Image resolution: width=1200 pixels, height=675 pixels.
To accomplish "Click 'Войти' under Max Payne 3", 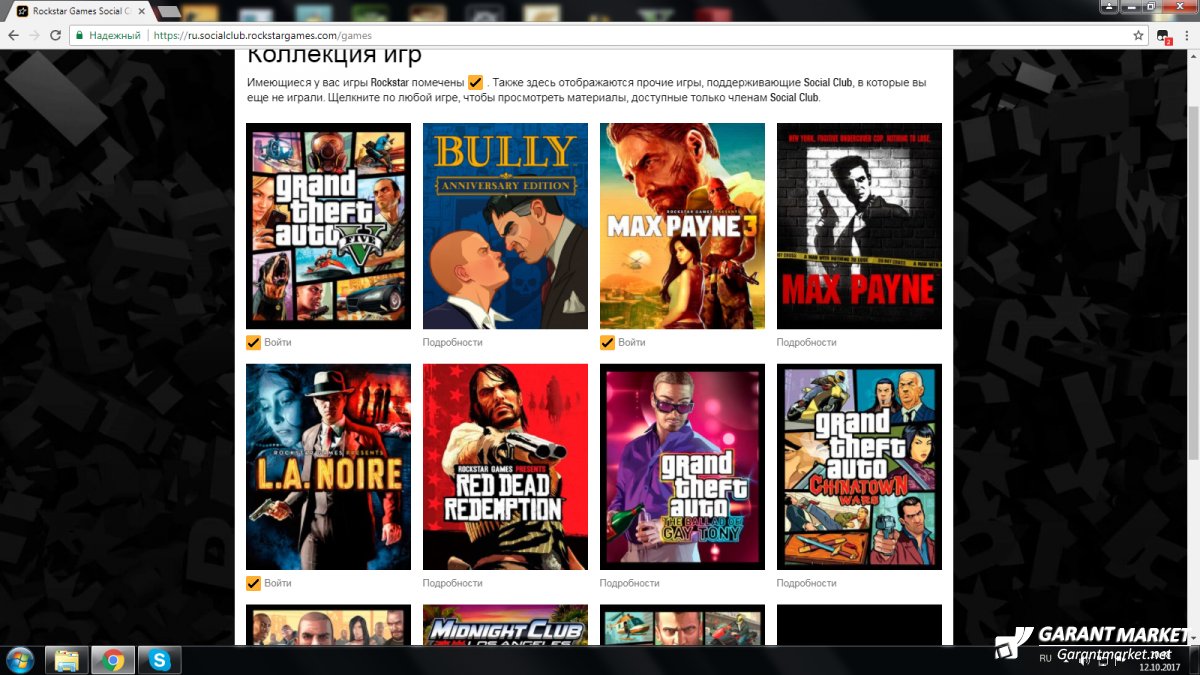I will pyautogui.click(x=632, y=342).
